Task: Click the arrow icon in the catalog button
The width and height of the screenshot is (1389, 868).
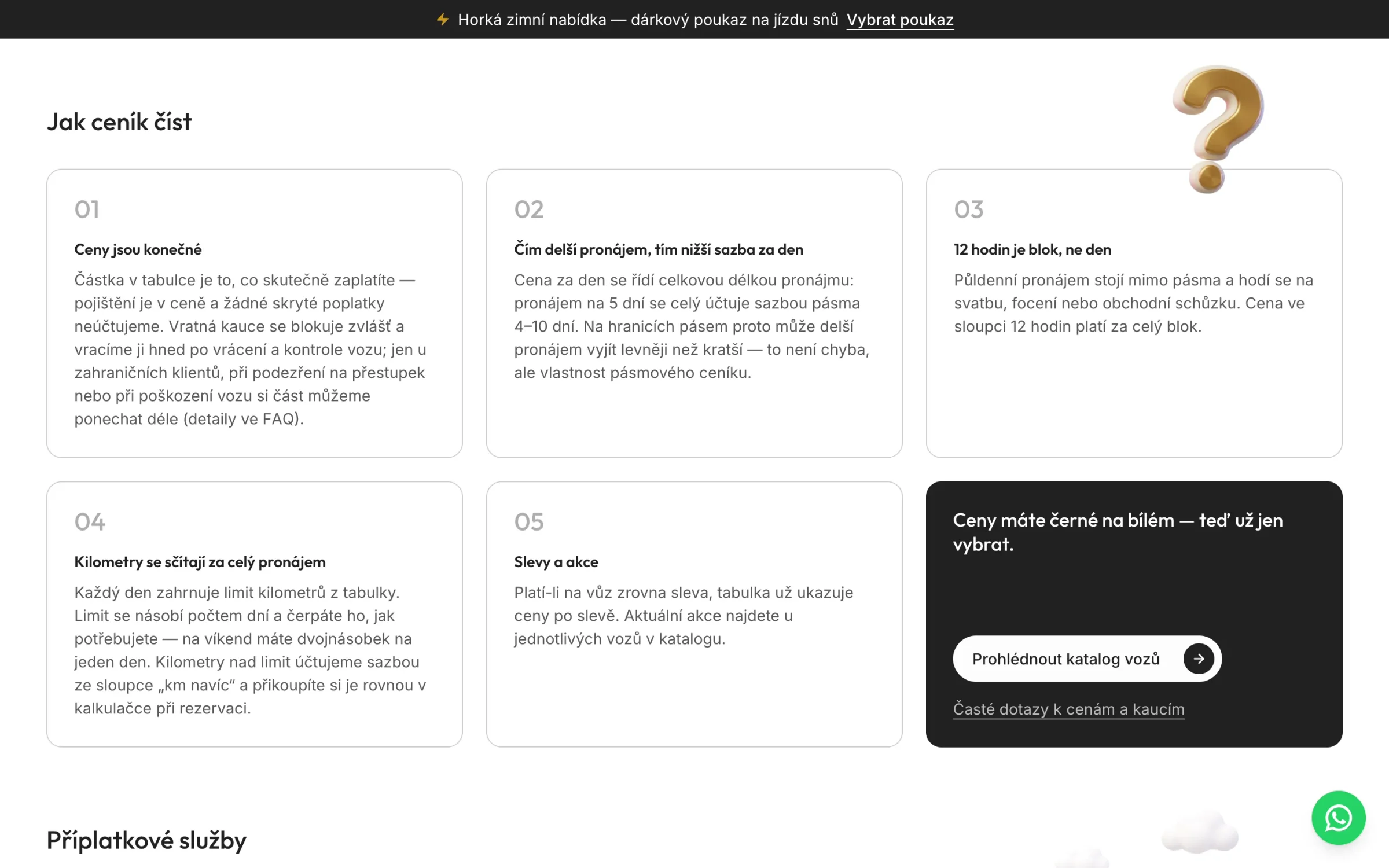Action: pos(1198,659)
